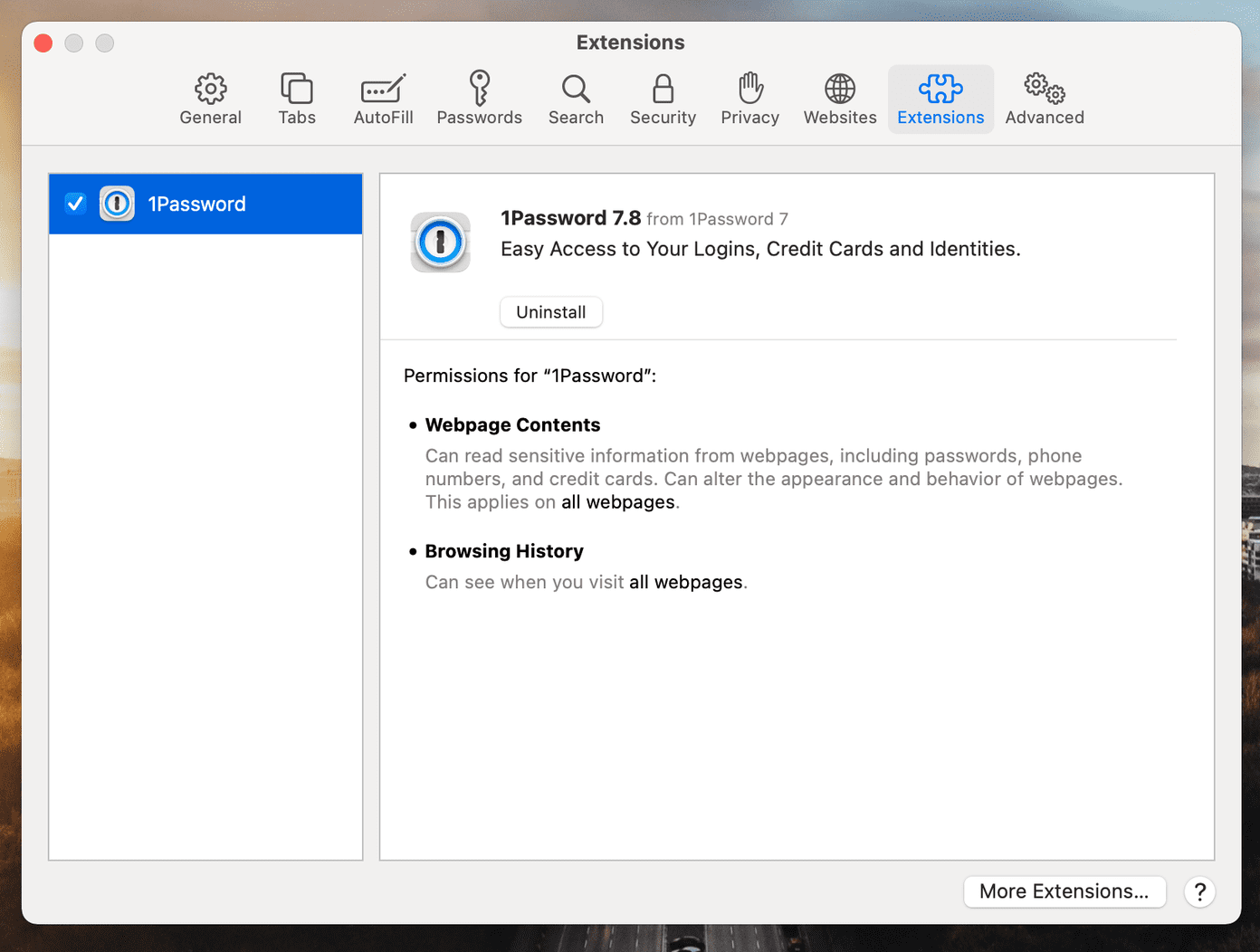
Task: Open More Extensions in App Store
Action: 1064,891
